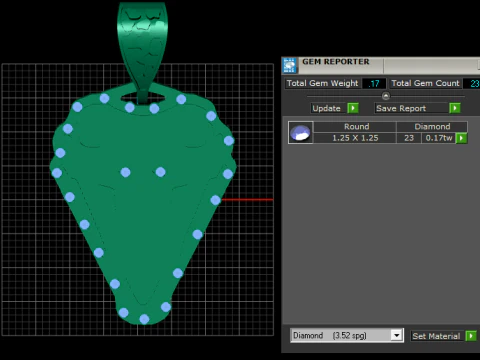Click the Round shape cell
The image size is (480, 360).
coord(355,127)
